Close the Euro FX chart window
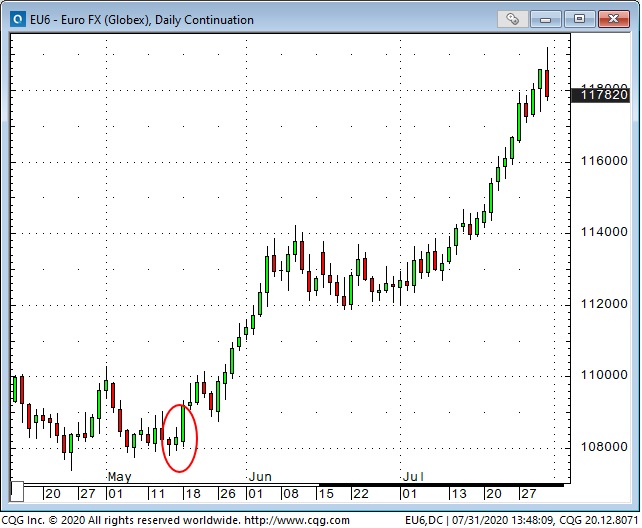The image size is (642, 528). coord(613,19)
